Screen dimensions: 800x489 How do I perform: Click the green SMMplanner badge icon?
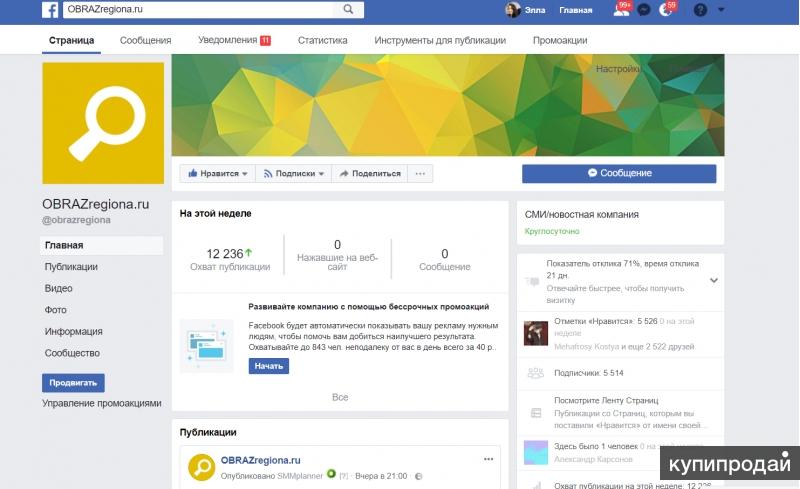(331, 474)
